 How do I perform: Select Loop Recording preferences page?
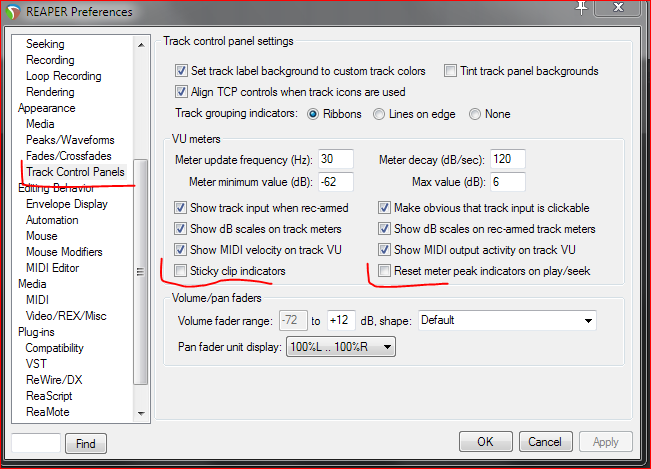64,76
